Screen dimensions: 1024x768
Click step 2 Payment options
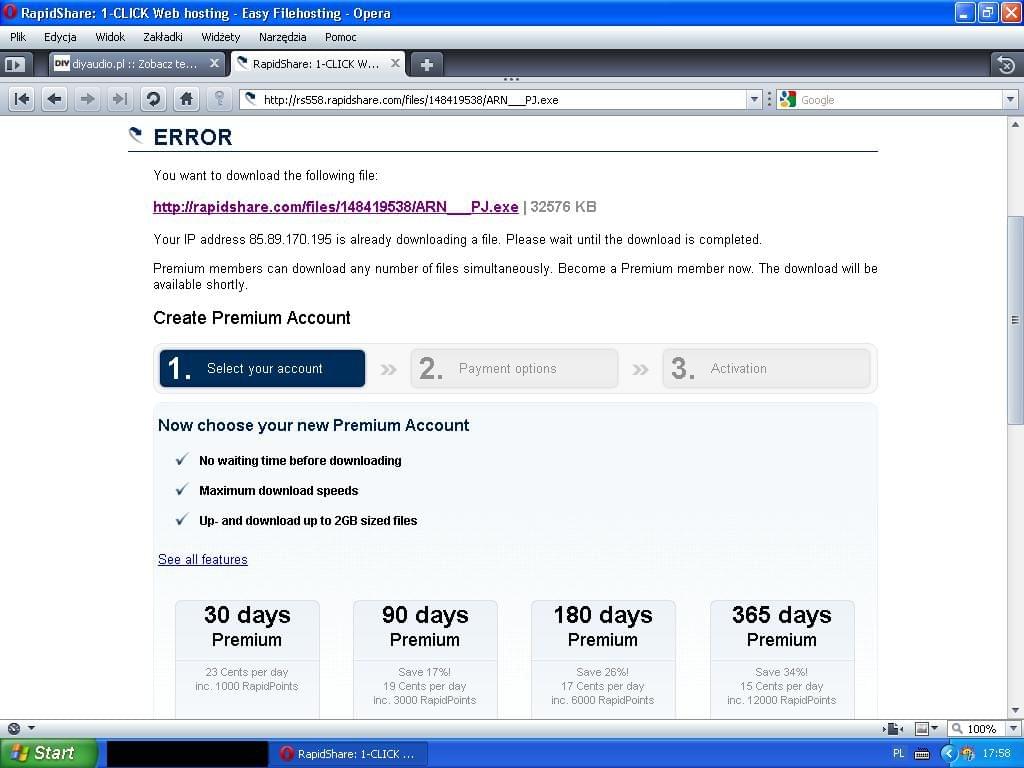click(514, 368)
